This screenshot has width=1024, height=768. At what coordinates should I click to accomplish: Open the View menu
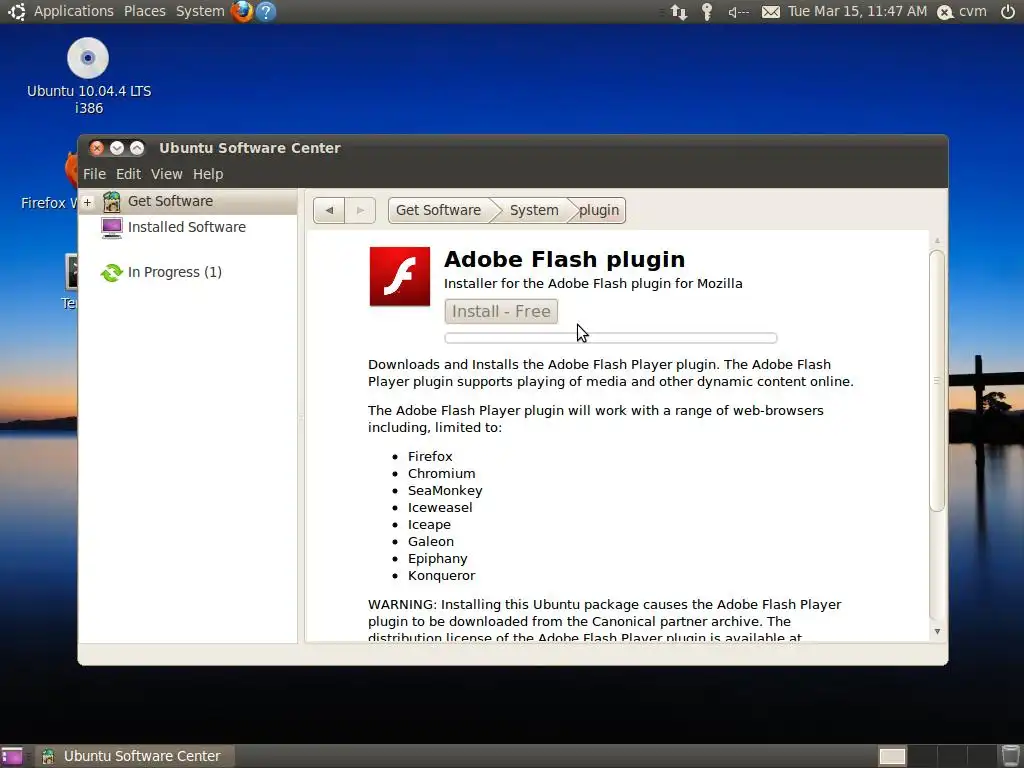click(x=167, y=174)
